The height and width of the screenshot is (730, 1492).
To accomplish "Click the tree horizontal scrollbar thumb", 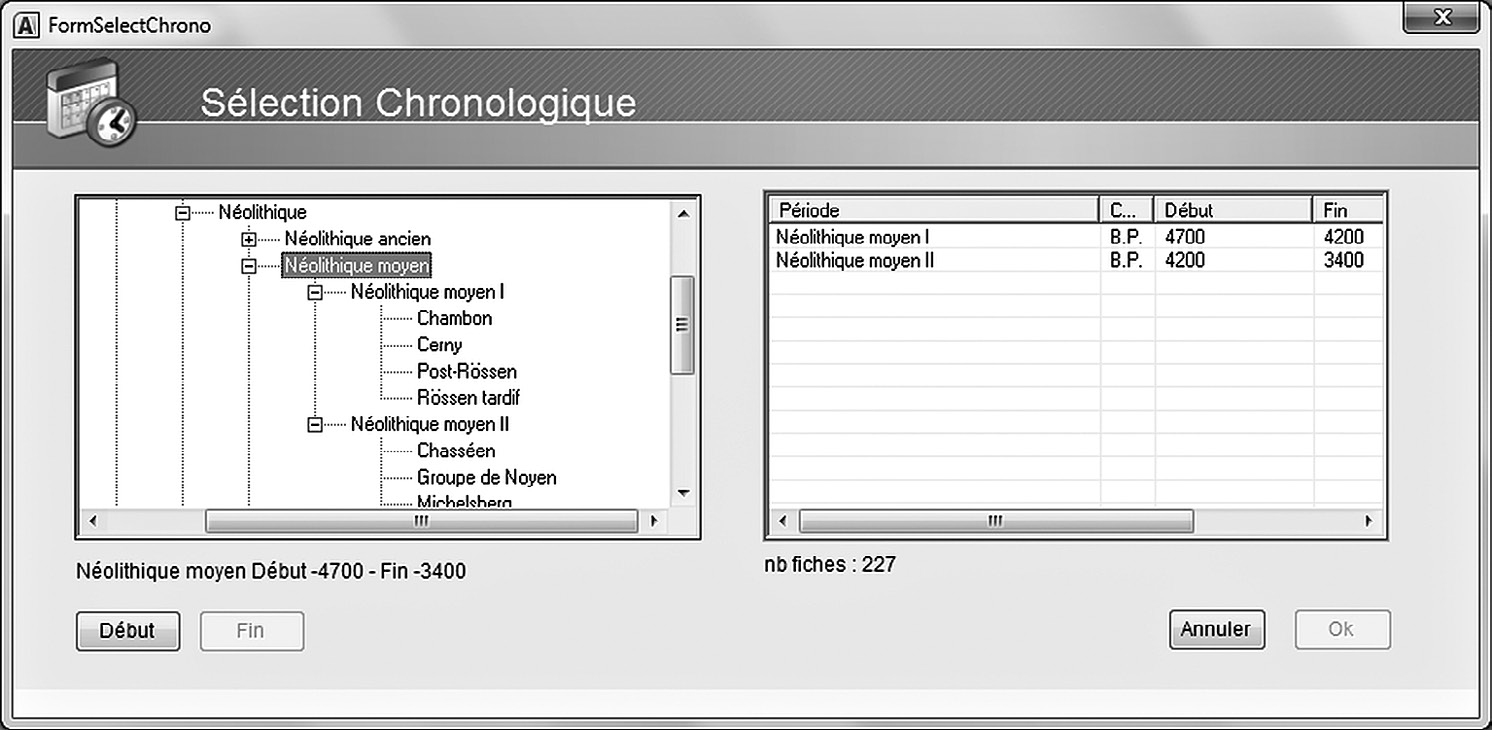I will [421, 521].
